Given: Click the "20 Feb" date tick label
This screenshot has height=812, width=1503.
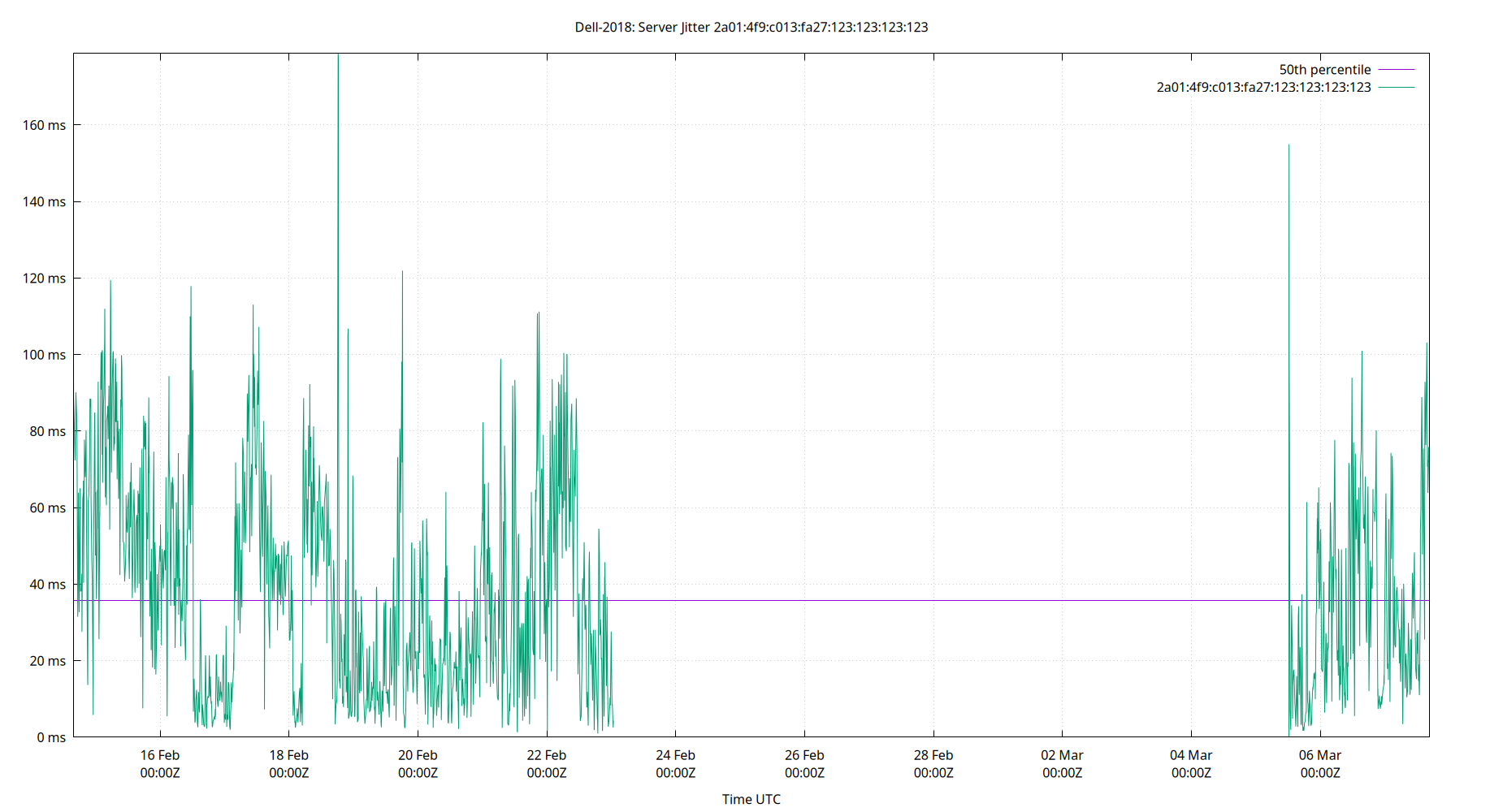Looking at the screenshot, I should [x=418, y=754].
